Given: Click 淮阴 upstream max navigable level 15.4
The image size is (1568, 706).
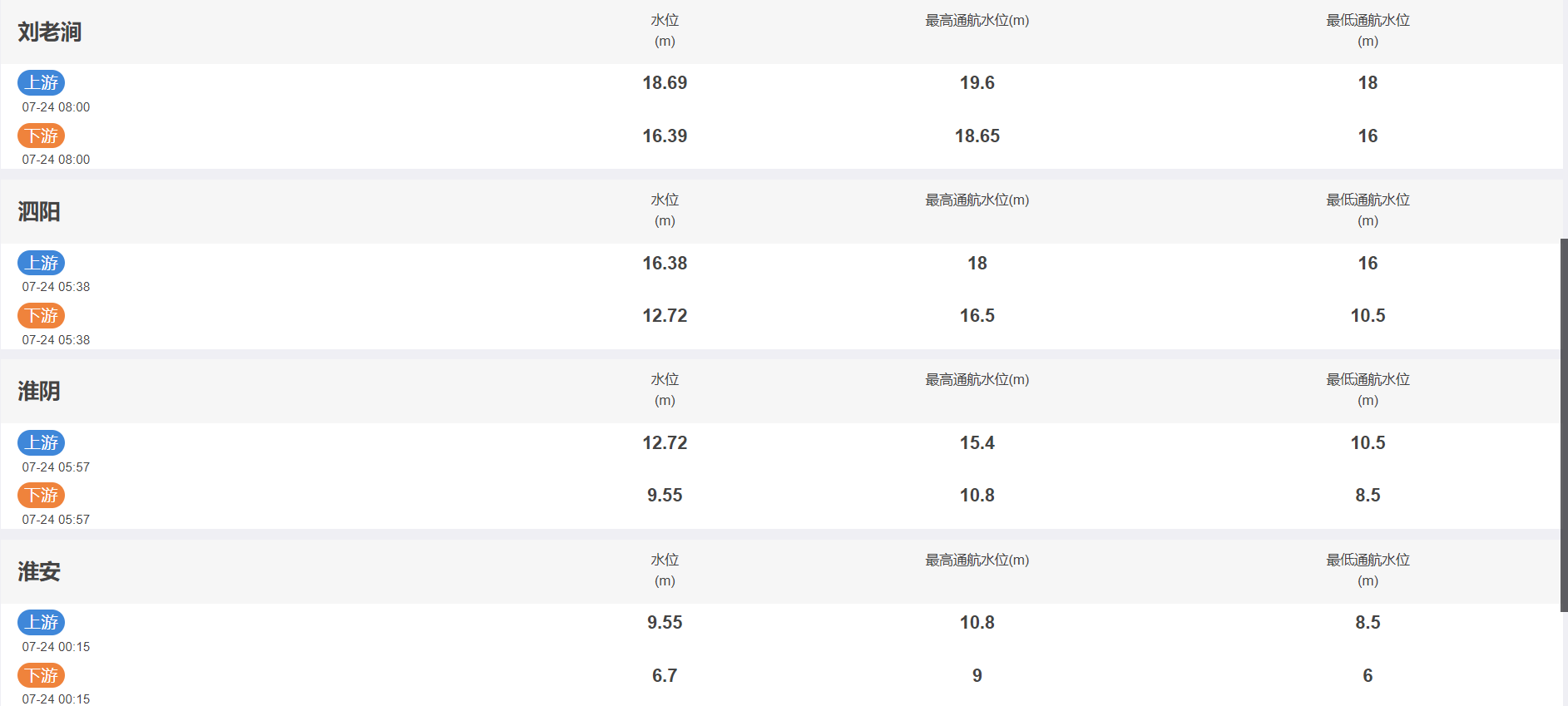Looking at the screenshot, I should click(x=977, y=443).
